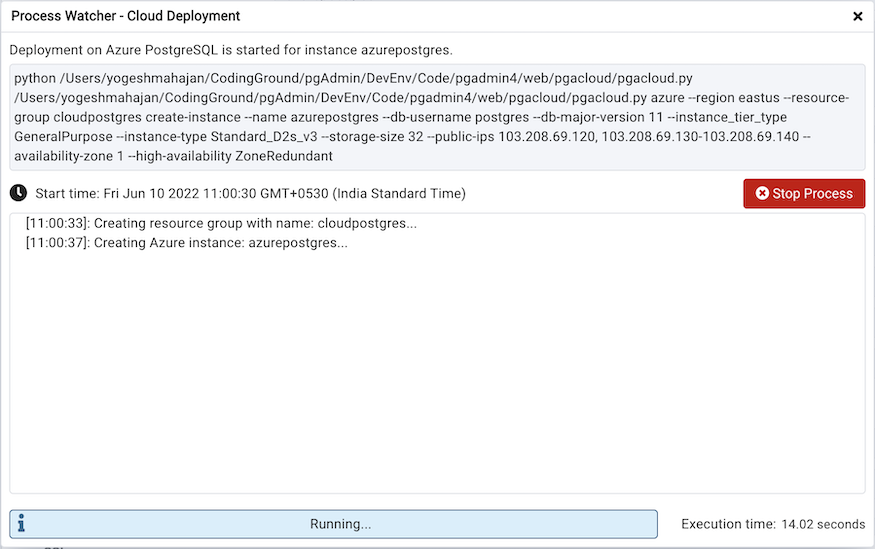Click 'Standard_D2s_v3' in the command text
875x549 pixels.
click(x=263, y=137)
